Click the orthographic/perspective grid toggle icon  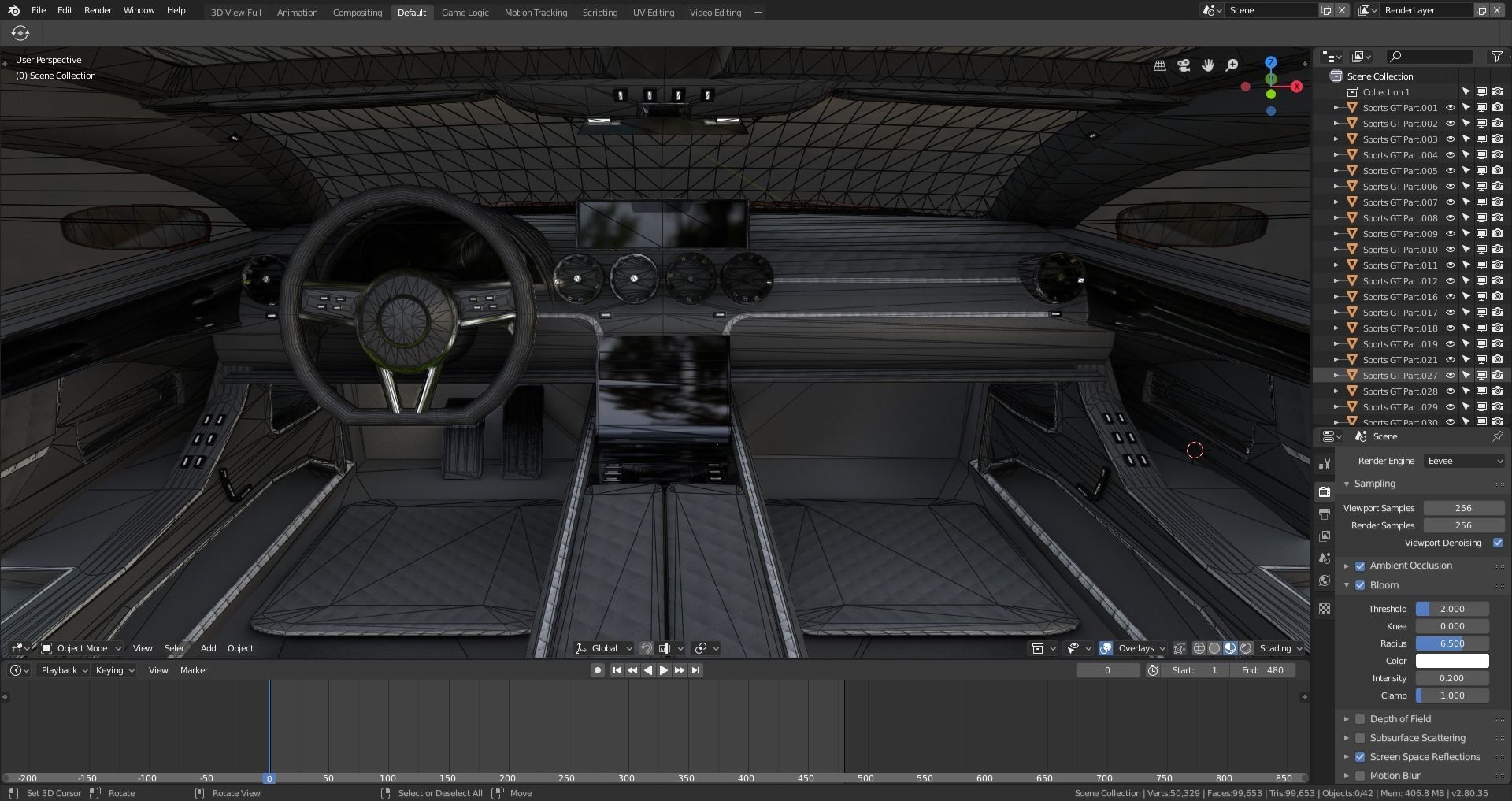pos(1160,65)
